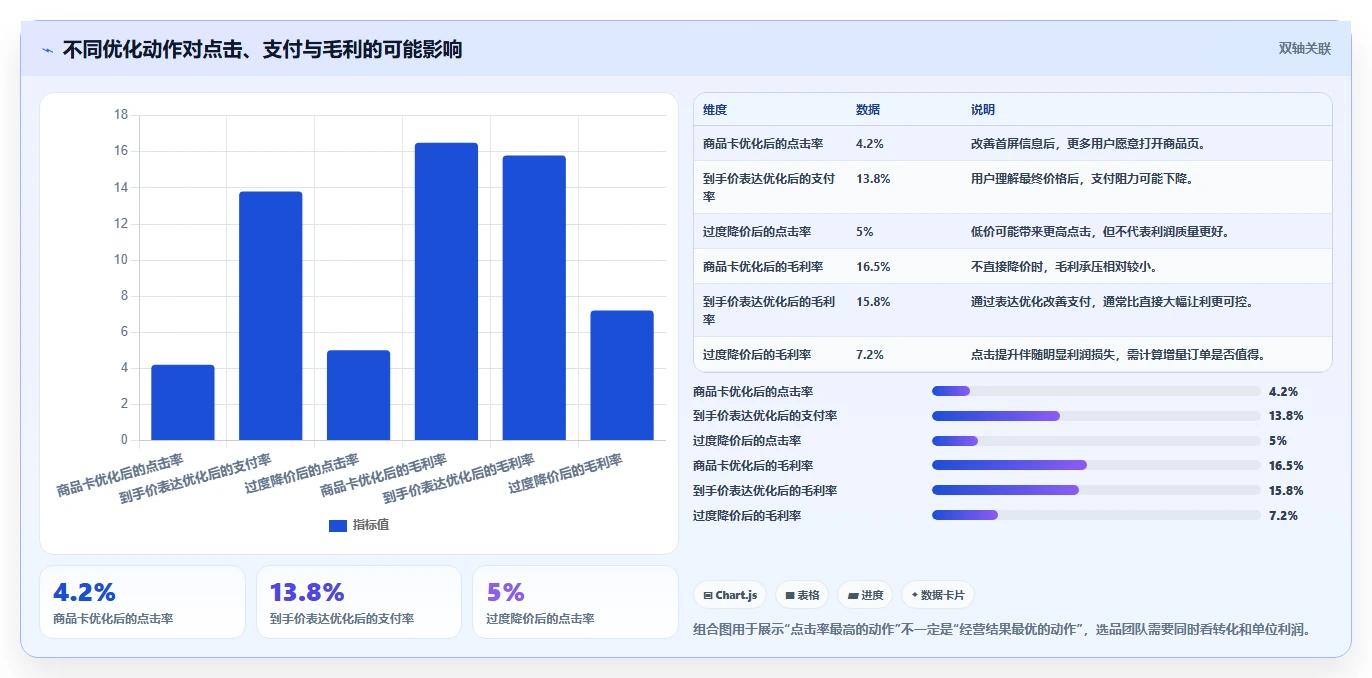Viewport: 1372px width, 678px height.
Task: Click the 15.8% progress bar
Action: click(1096, 490)
